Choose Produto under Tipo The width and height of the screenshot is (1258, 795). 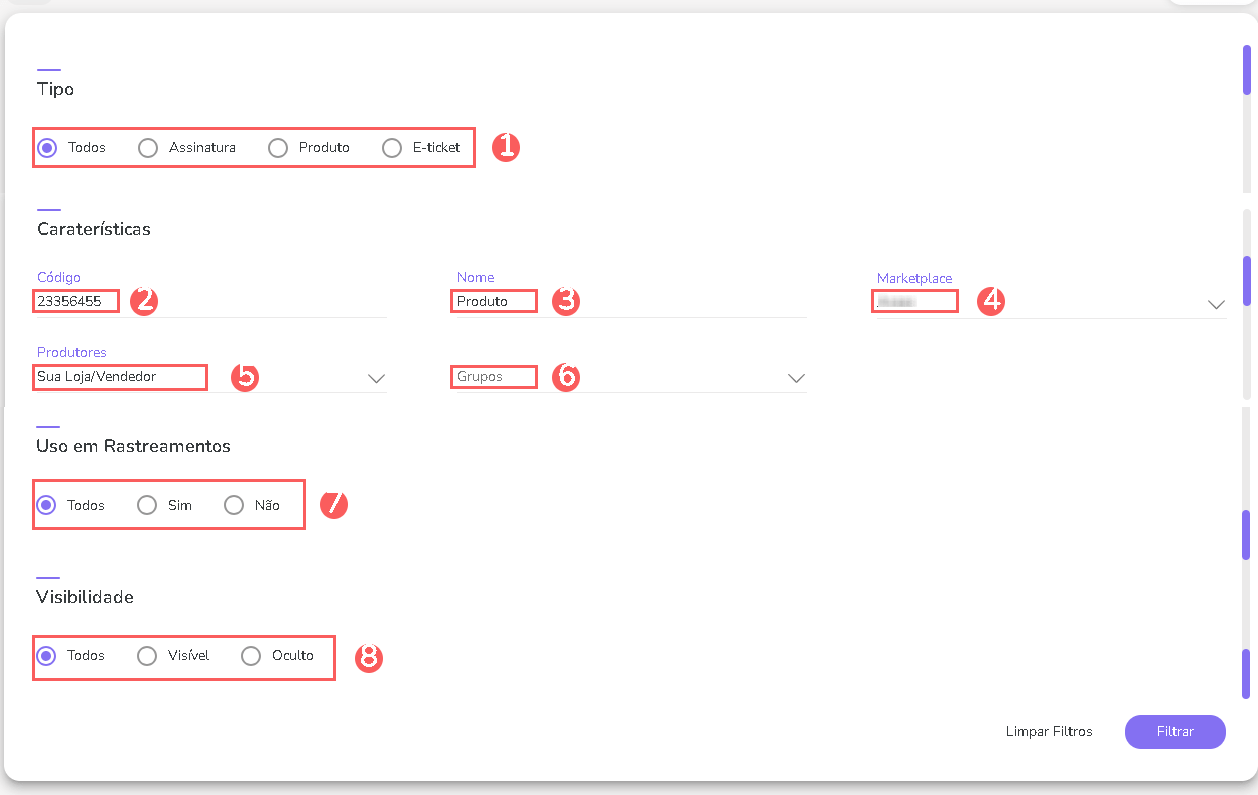[x=278, y=148]
